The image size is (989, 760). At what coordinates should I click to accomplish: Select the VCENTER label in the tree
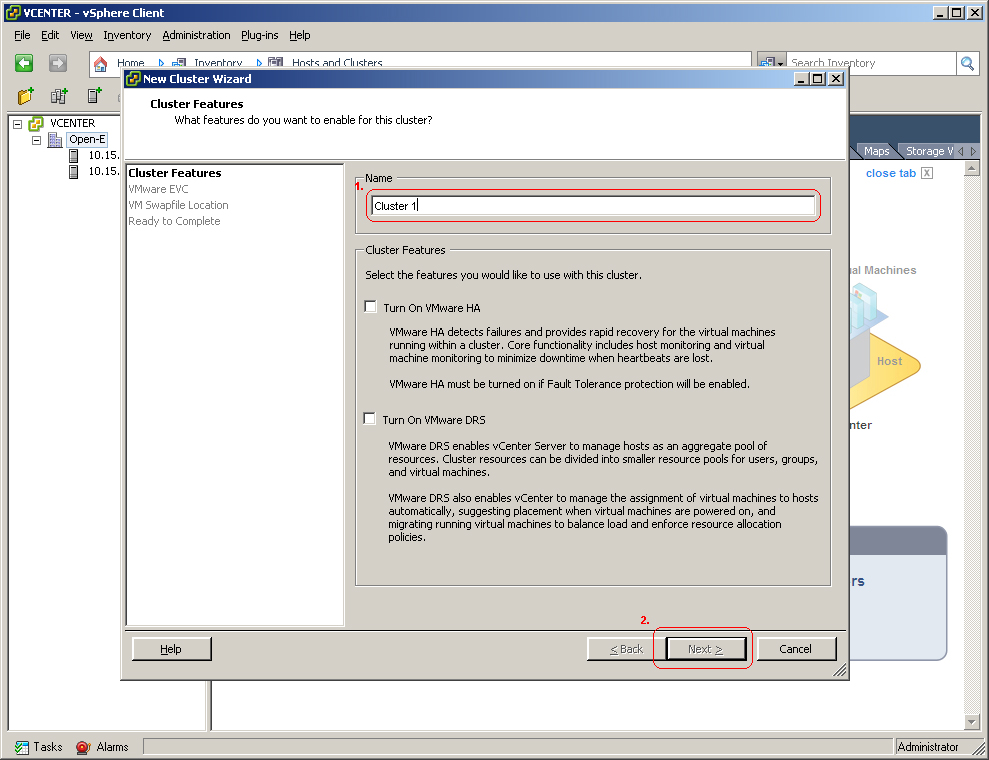(73, 124)
